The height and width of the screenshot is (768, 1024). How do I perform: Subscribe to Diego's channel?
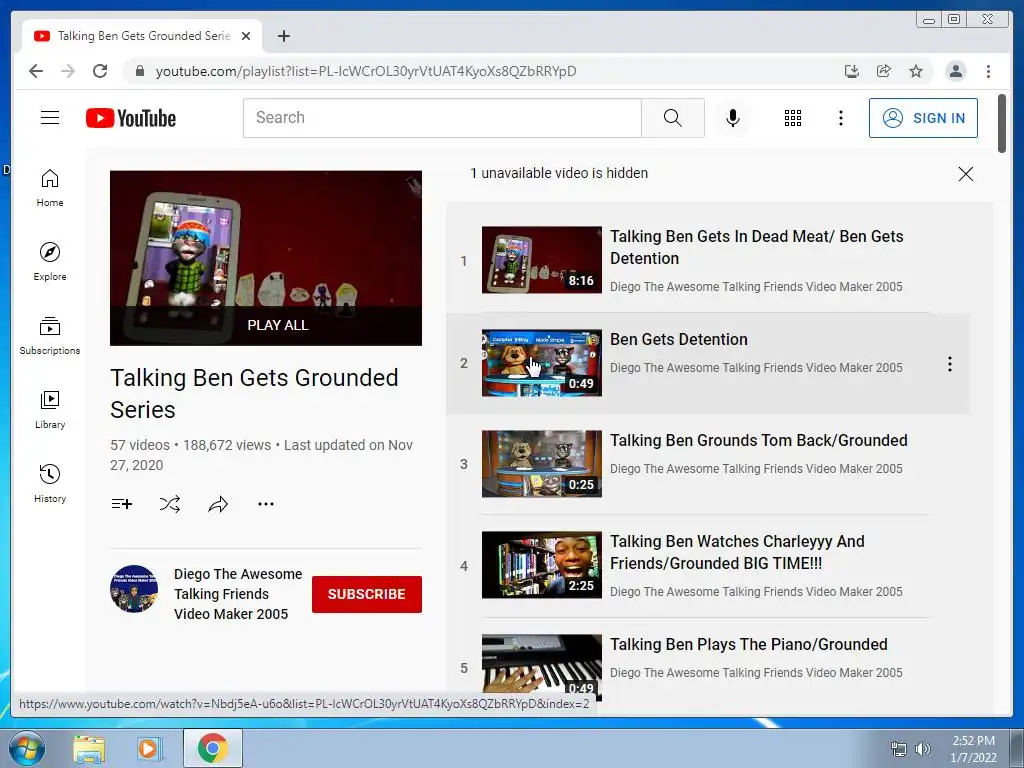click(x=366, y=594)
